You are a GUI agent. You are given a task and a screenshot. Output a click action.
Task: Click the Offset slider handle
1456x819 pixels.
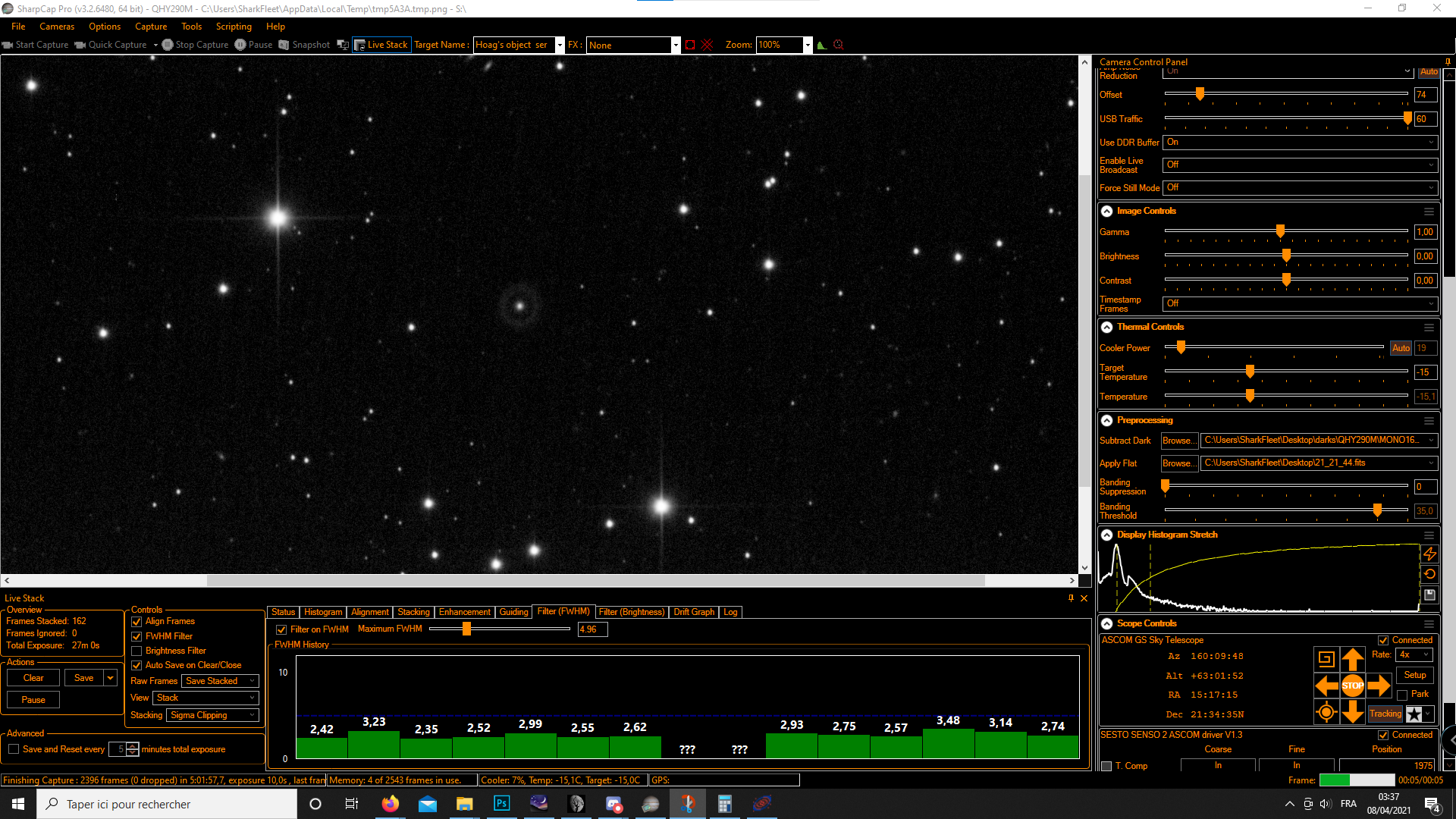click(1200, 94)
